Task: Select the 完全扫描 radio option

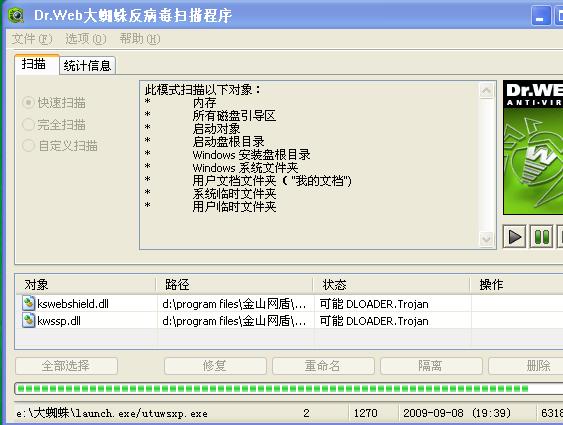Action: (54, 125)
